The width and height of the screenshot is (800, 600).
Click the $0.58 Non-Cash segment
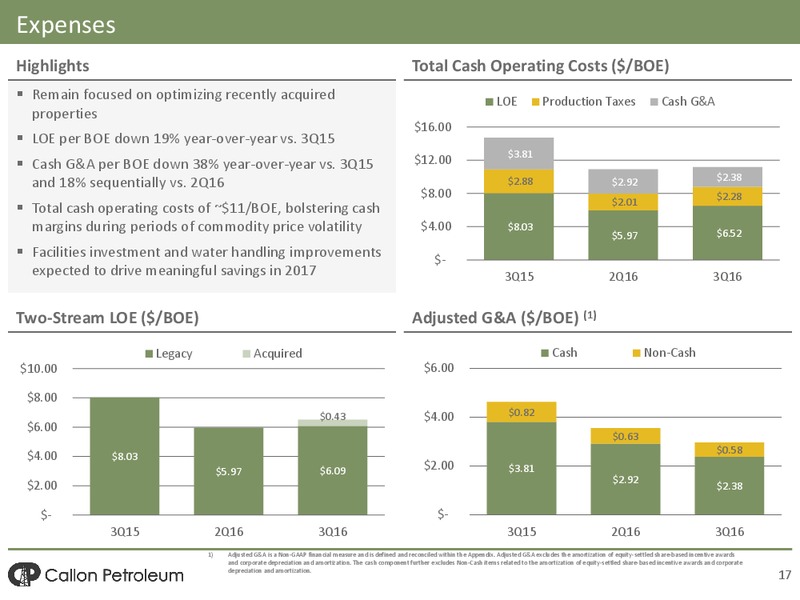(729, 450)
